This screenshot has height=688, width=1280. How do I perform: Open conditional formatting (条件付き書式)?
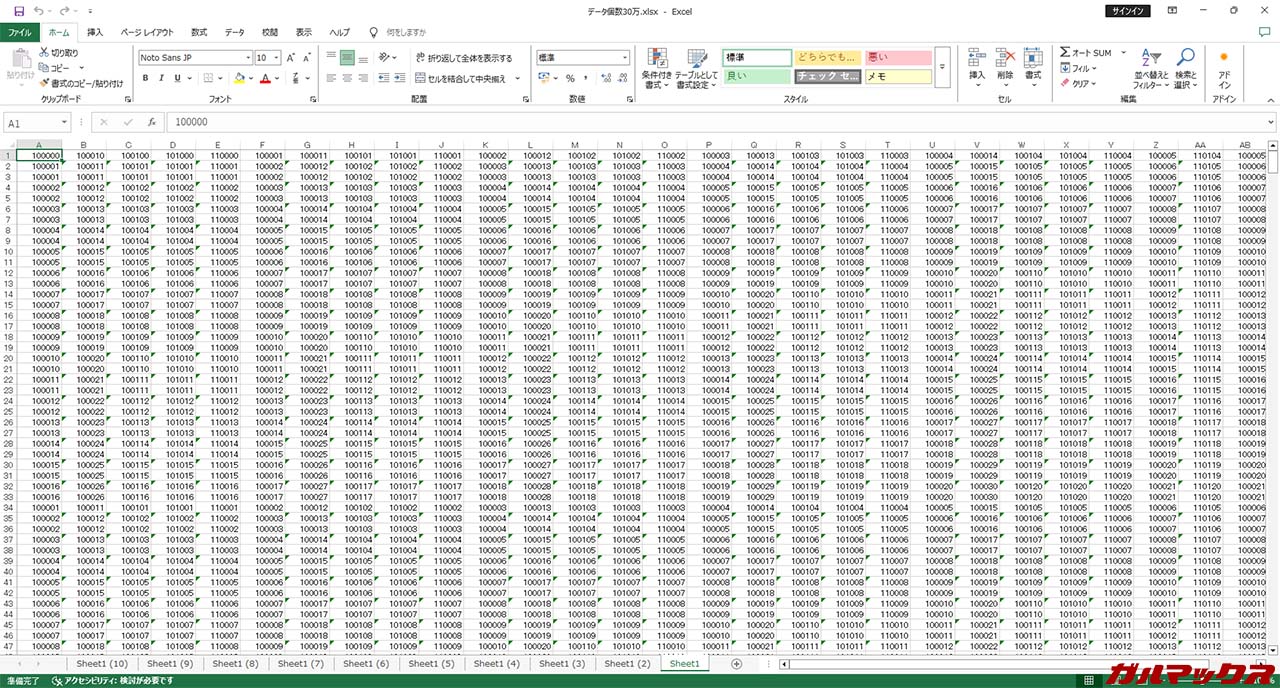[655, 69]
